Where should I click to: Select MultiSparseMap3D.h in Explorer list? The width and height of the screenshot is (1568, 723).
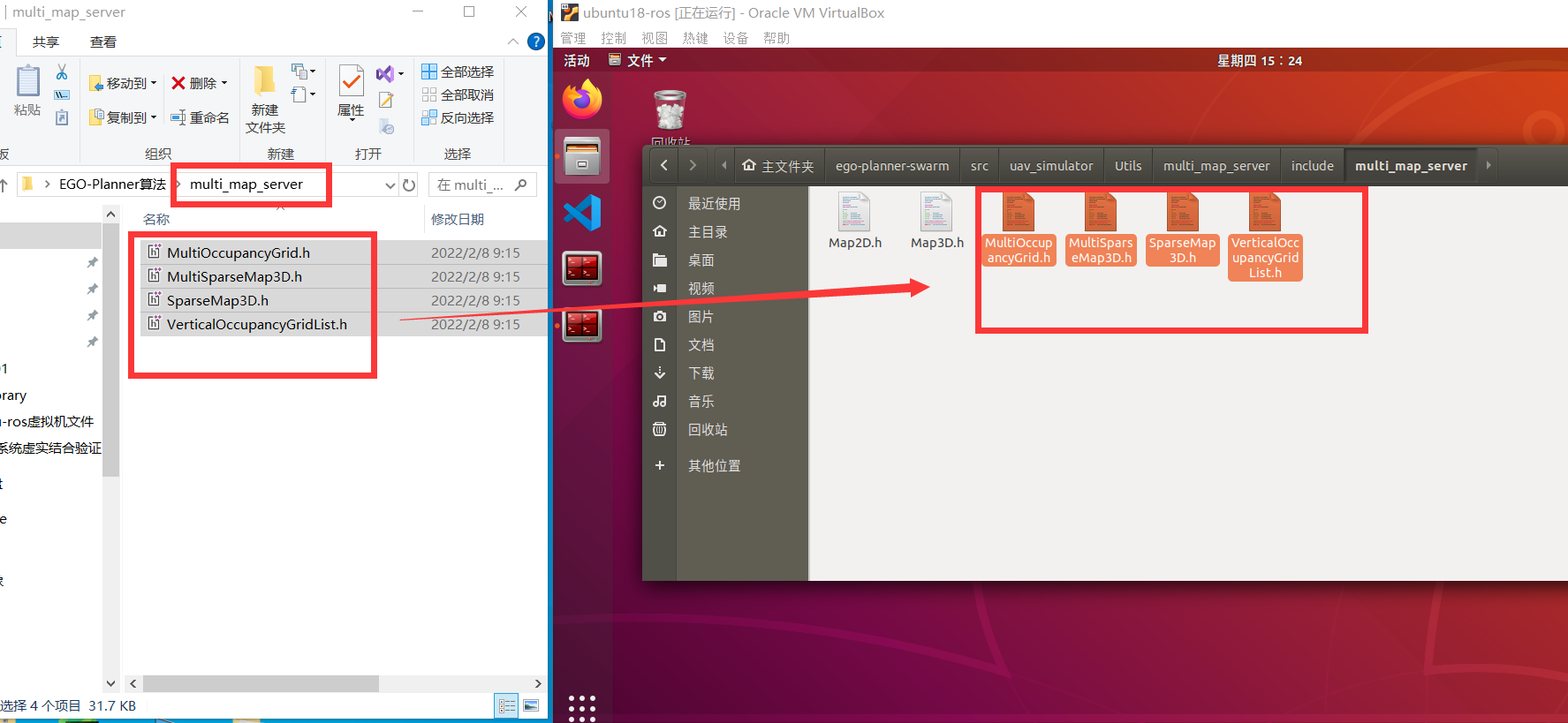[x=234, y=276]
